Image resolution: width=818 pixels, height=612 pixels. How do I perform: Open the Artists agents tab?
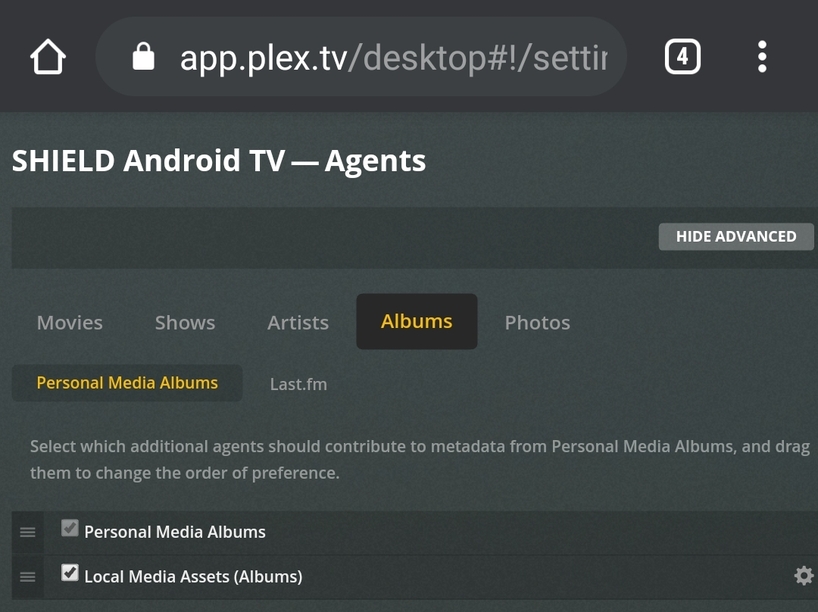click(x=298, y=322)
